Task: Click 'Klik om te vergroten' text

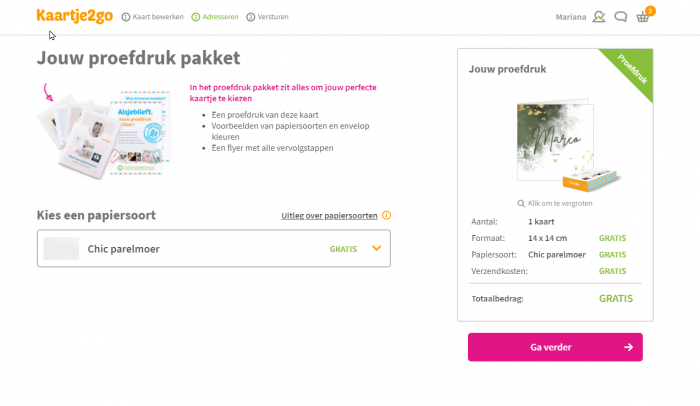Action: pos(562,202)
